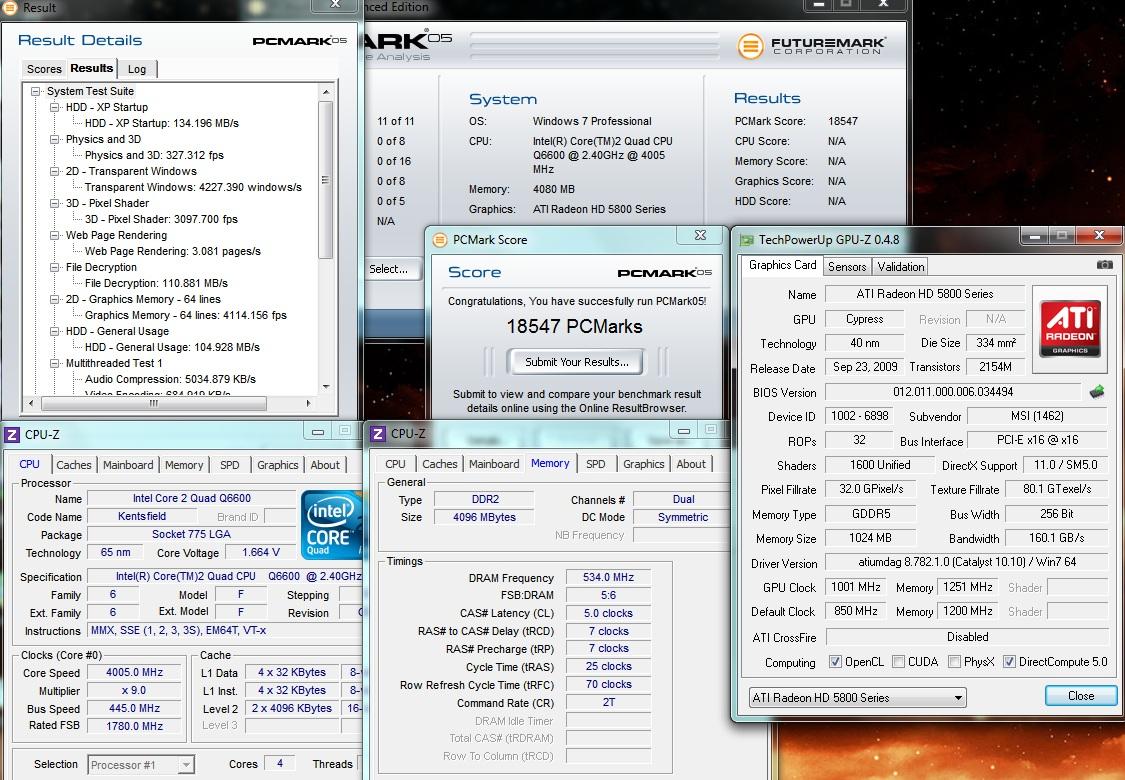Select Graphics Memory - 64 lines: 4114.156 fps
This screenshot has width=1125, height=780.
click(x=185, y=315)
